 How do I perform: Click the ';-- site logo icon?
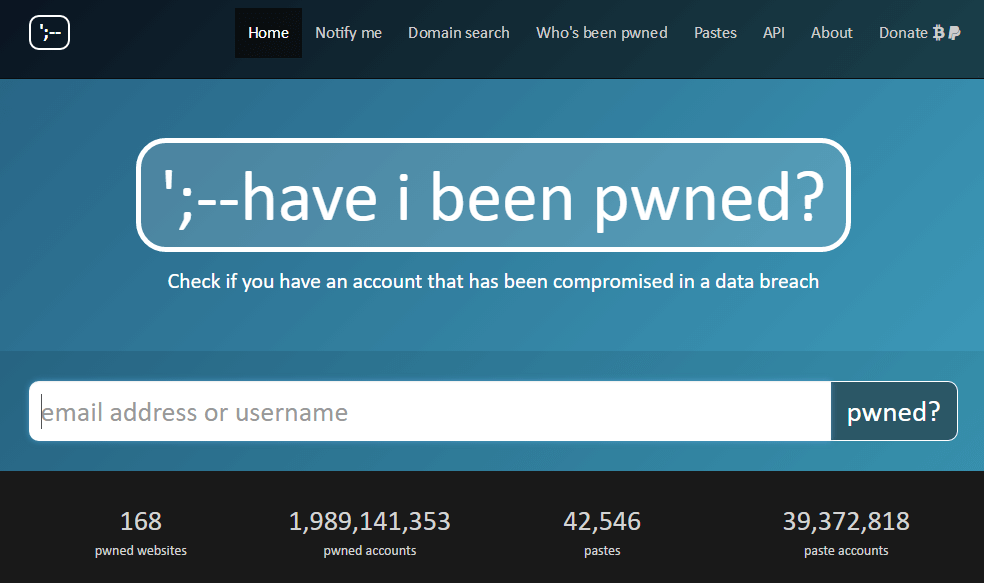[49, 33]
